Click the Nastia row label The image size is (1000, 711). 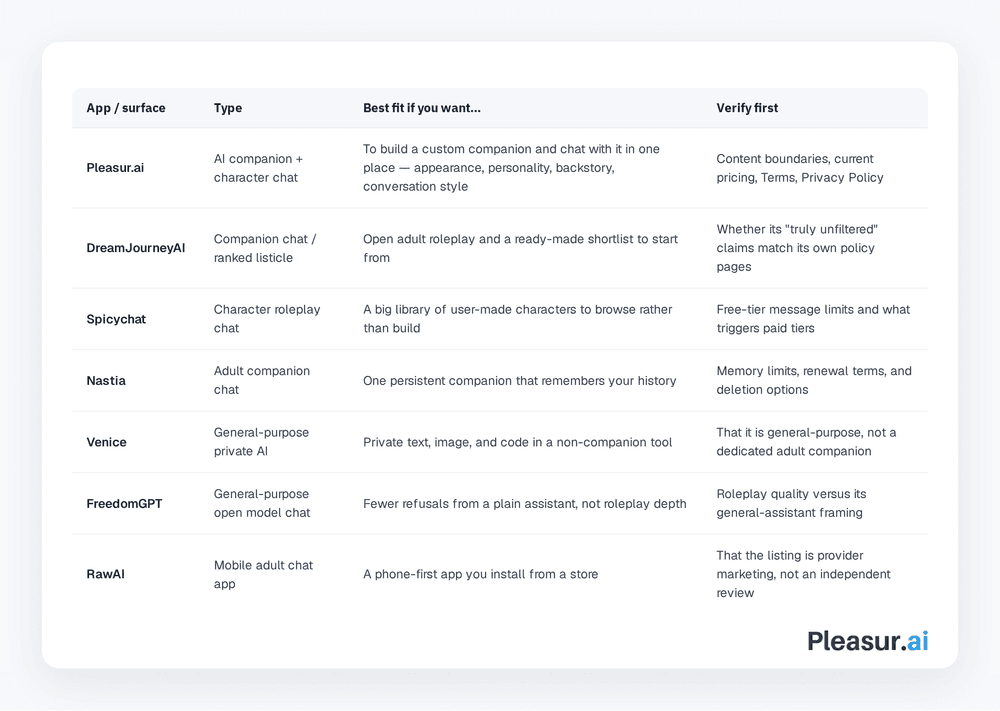[106, 381]
